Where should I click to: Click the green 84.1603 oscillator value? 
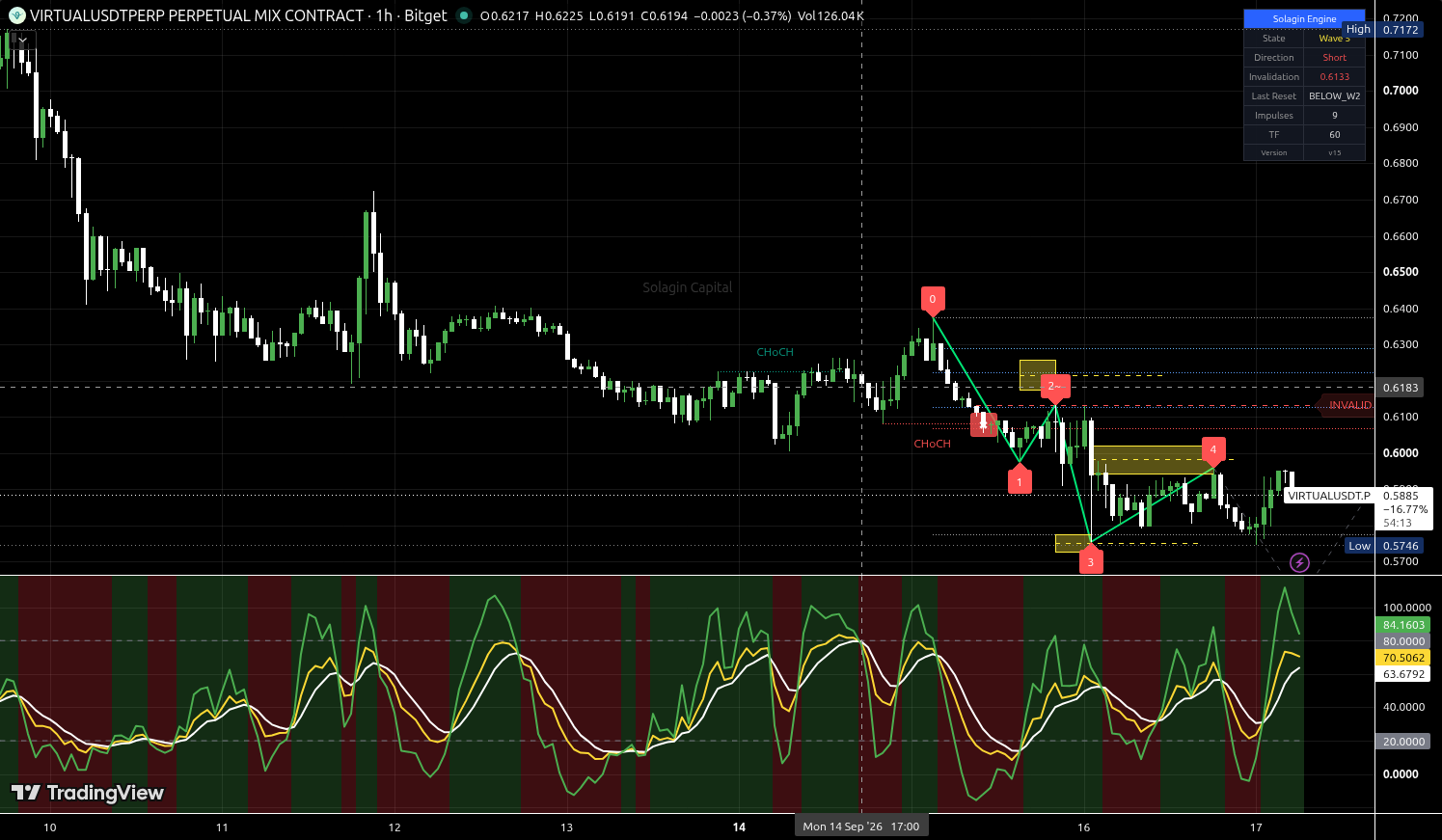click(x=1403, y=625)
